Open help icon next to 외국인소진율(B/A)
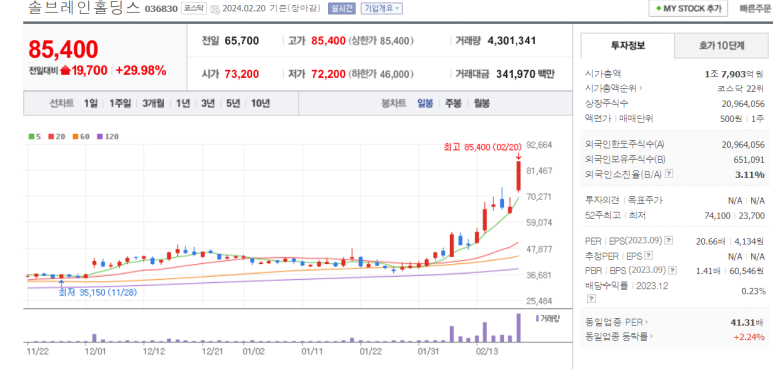The width and height of the screenshot is (773, 369). [x=669, y=174]
